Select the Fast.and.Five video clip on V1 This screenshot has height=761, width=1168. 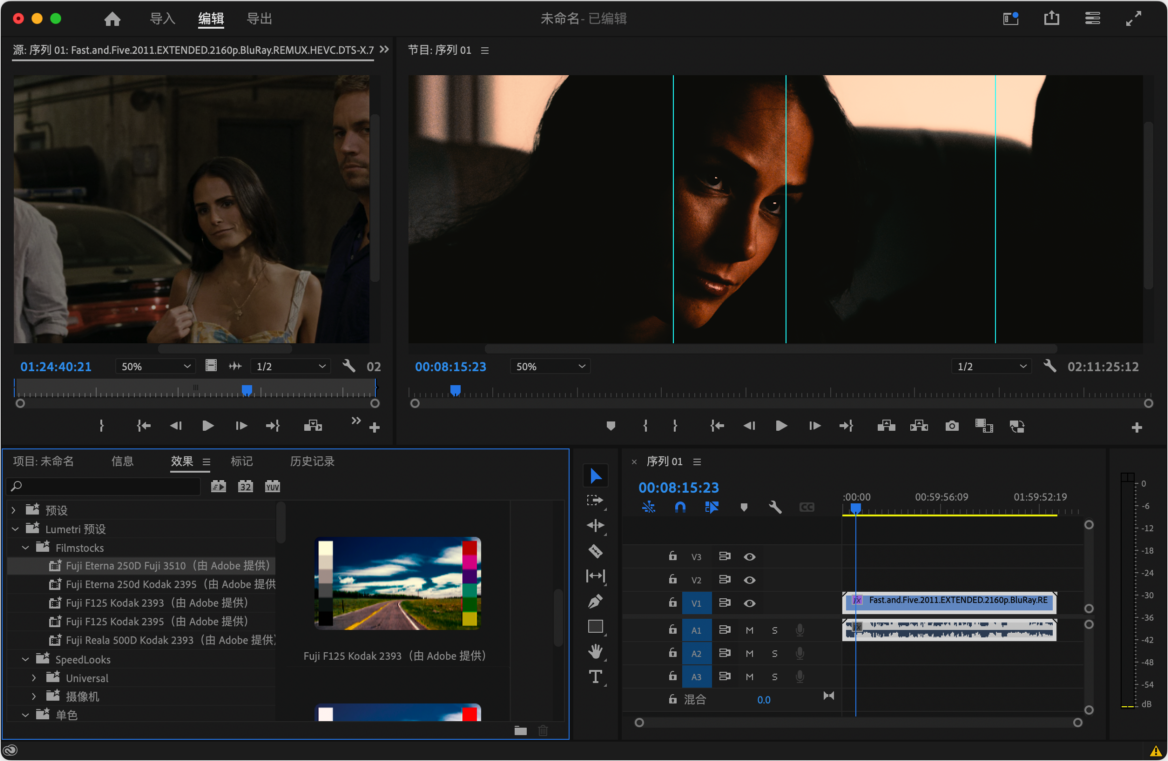[x=949, y=602]
